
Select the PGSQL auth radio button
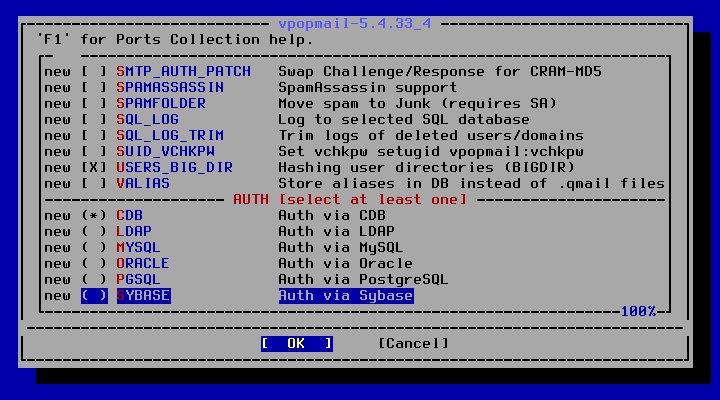pyautogui.click(x=94, y=280)
